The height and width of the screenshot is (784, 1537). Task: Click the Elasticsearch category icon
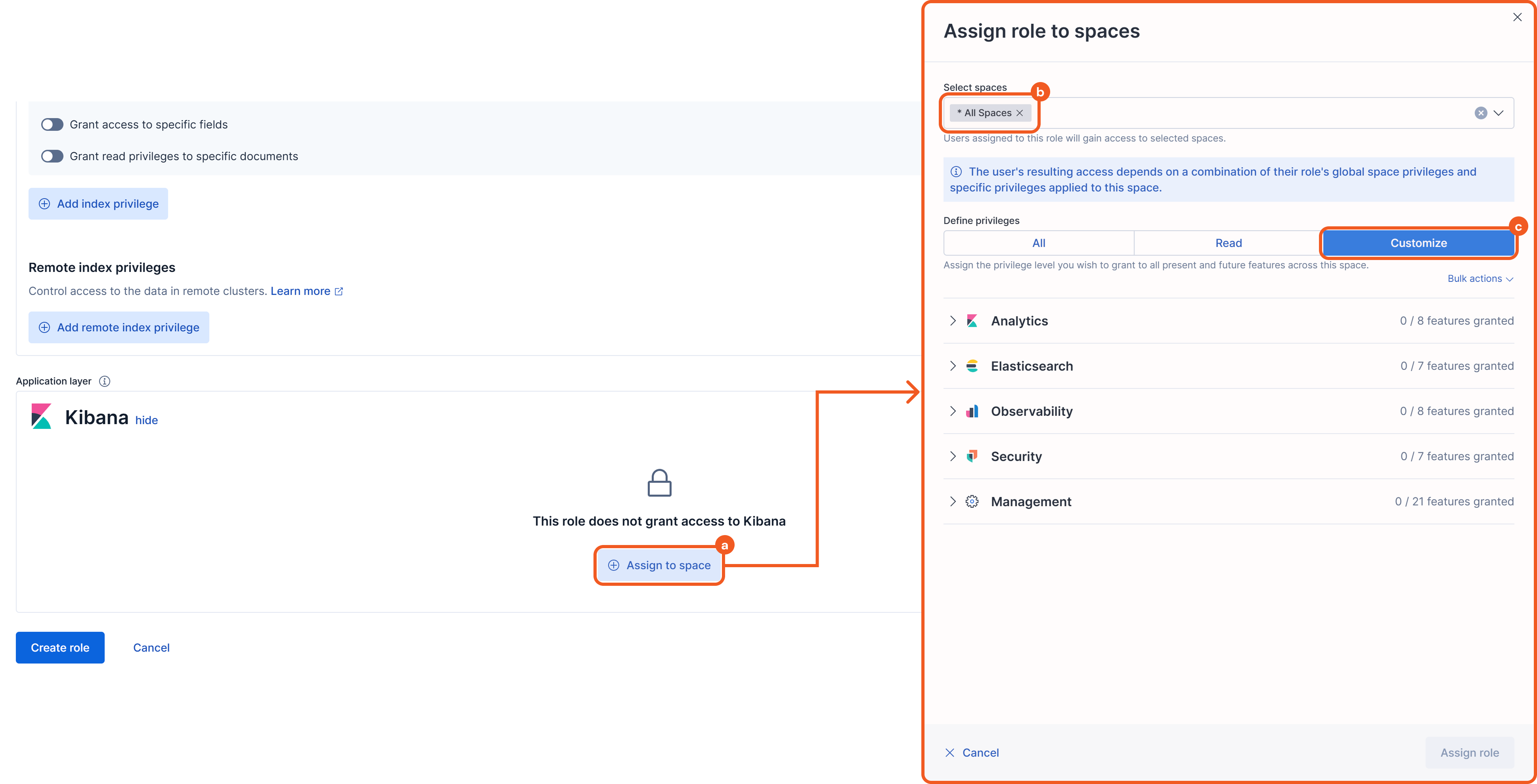[972, 366]
